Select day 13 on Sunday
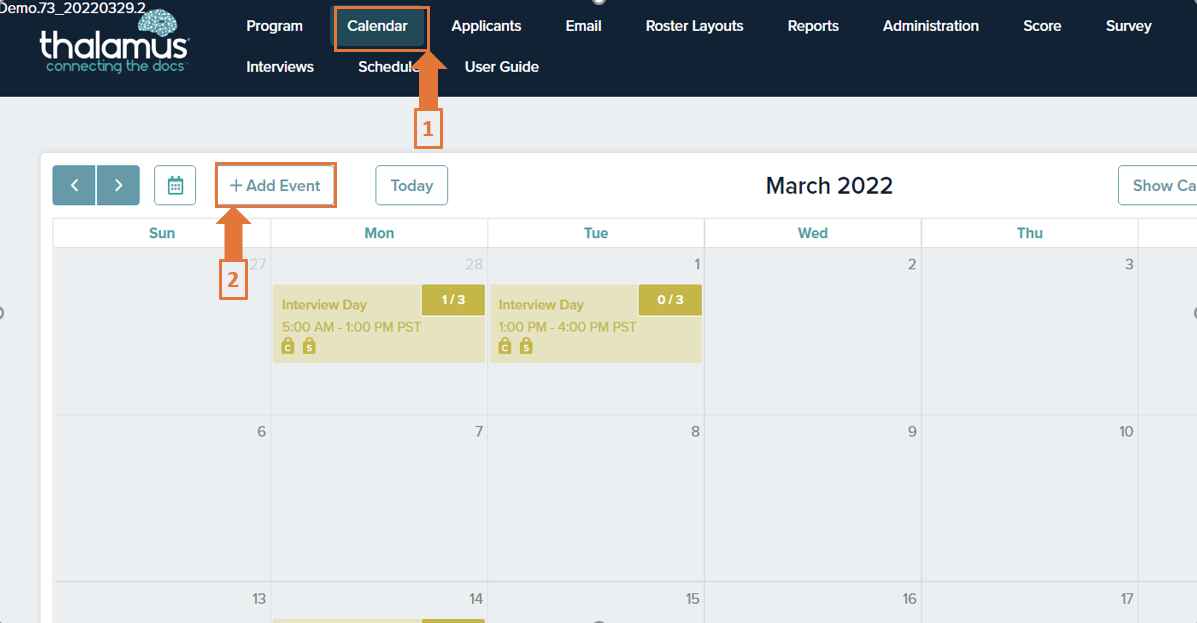The image size is (1197, 623). (x=259, y=599)
